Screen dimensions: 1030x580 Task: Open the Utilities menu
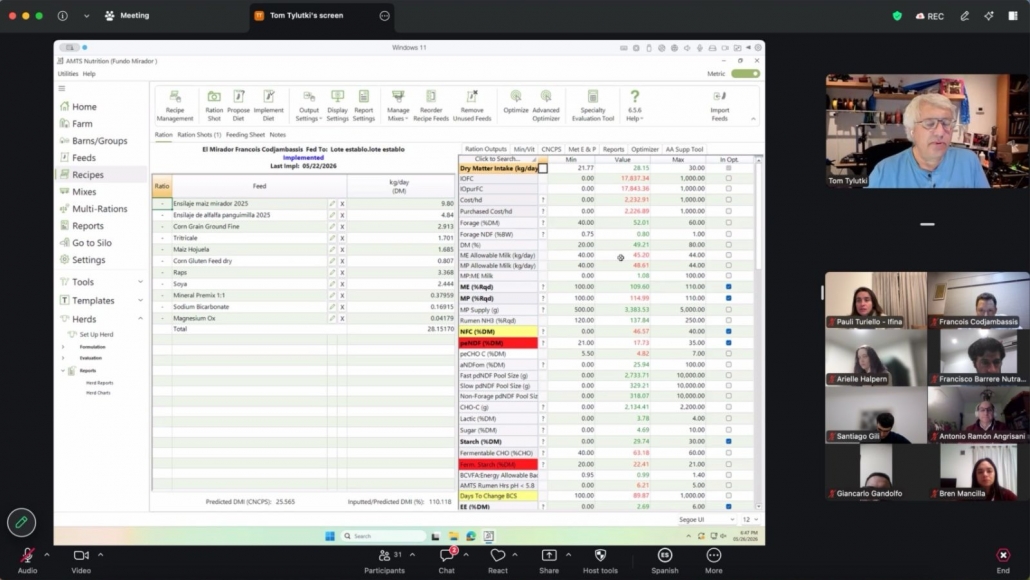68,74
